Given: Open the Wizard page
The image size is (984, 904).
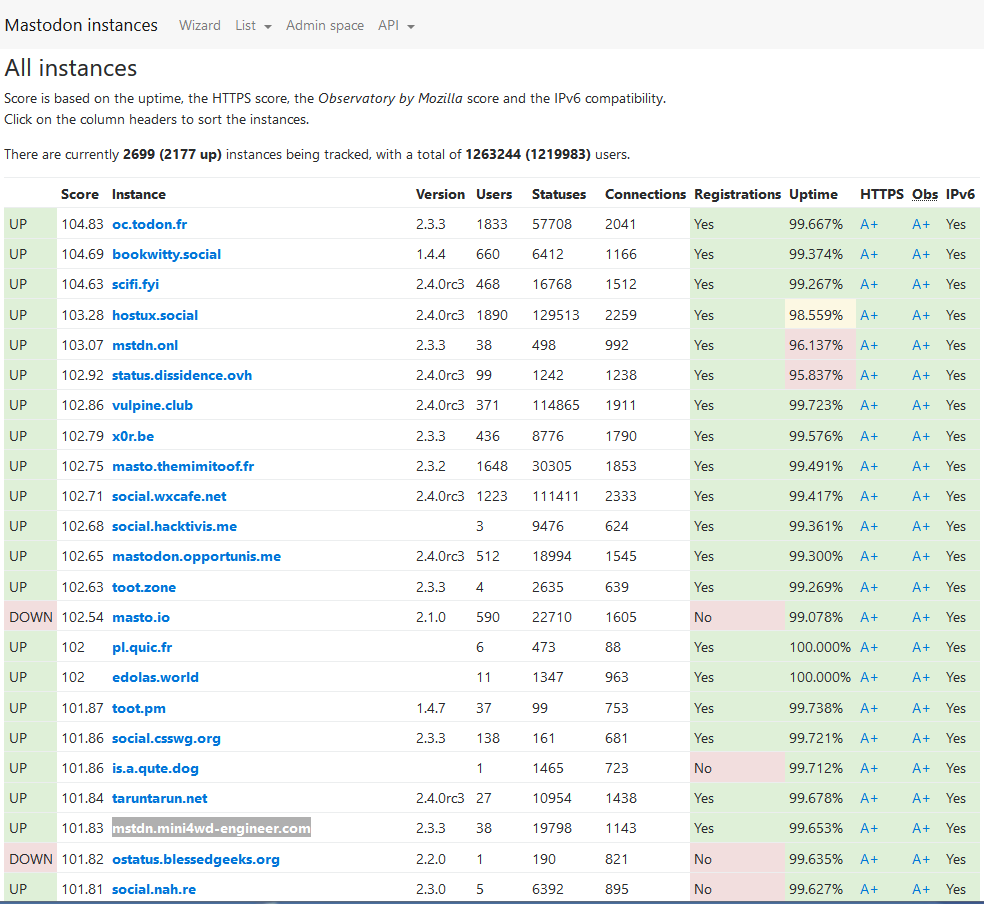Looking at the screenshot, I should pyautogui.click(x=200, y=25).
